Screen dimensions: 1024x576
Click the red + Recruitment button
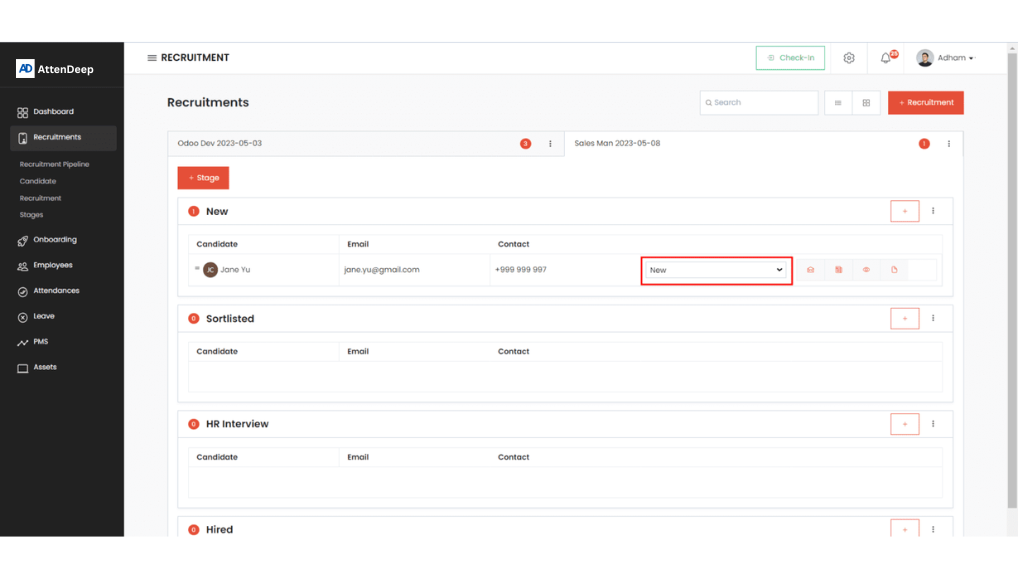925,103
